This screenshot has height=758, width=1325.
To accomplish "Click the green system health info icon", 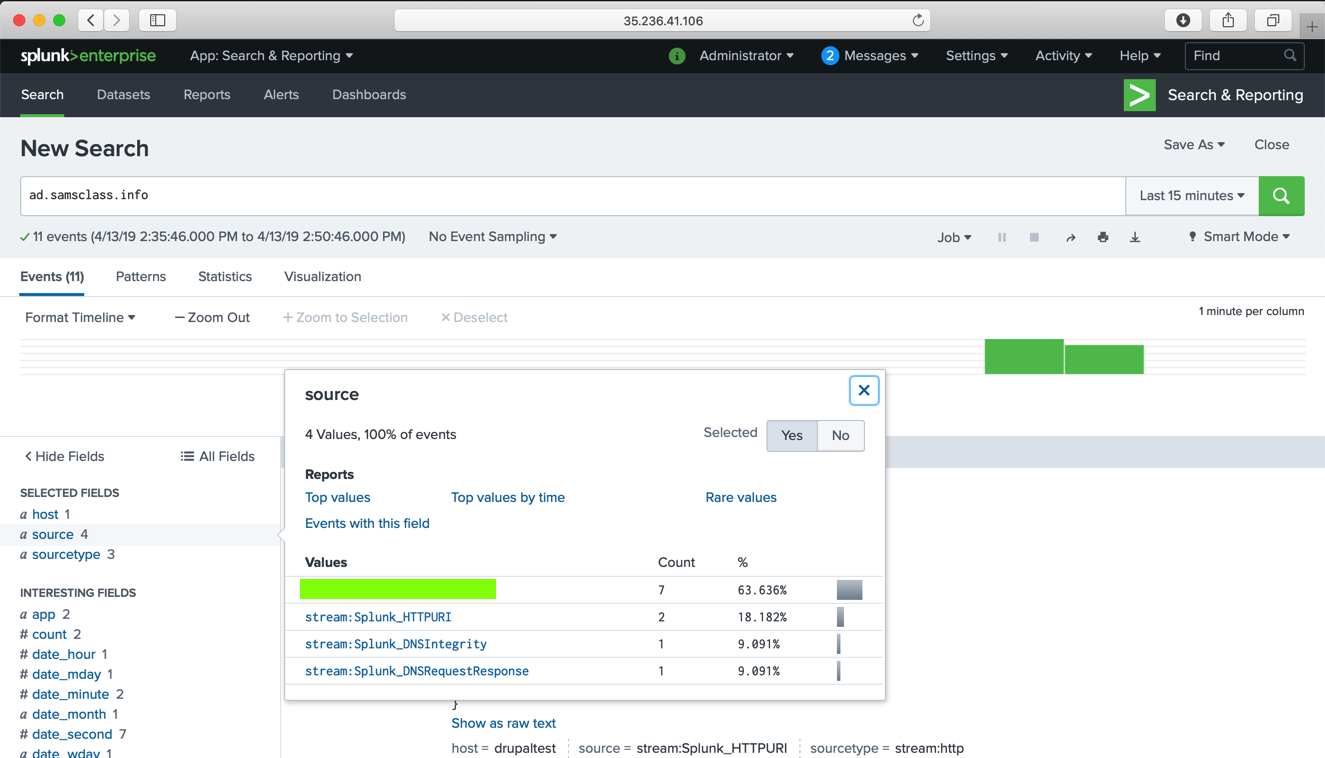I will coord(677,56).
